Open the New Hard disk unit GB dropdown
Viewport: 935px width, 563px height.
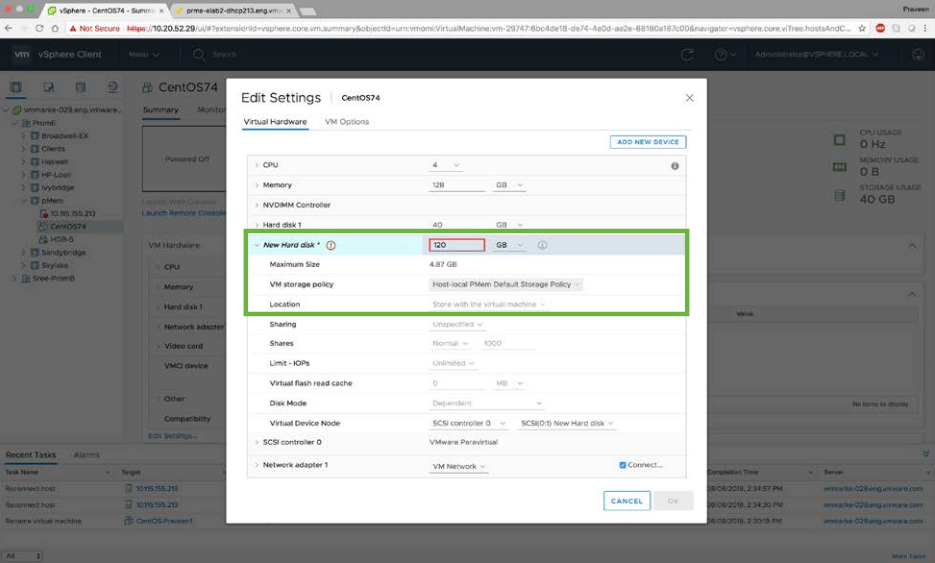pos(509,245)
